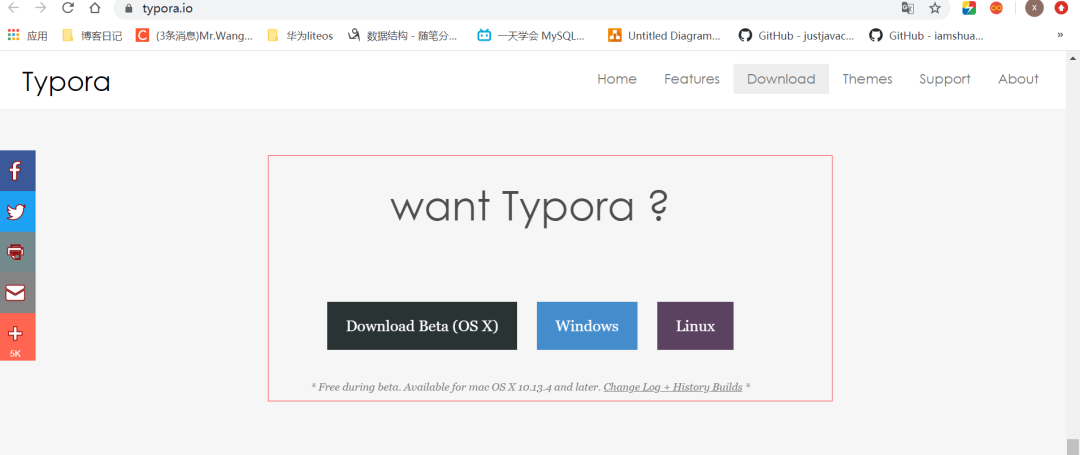Open the About nav item
1080x455 pixels.
(x=1018, y=79)
